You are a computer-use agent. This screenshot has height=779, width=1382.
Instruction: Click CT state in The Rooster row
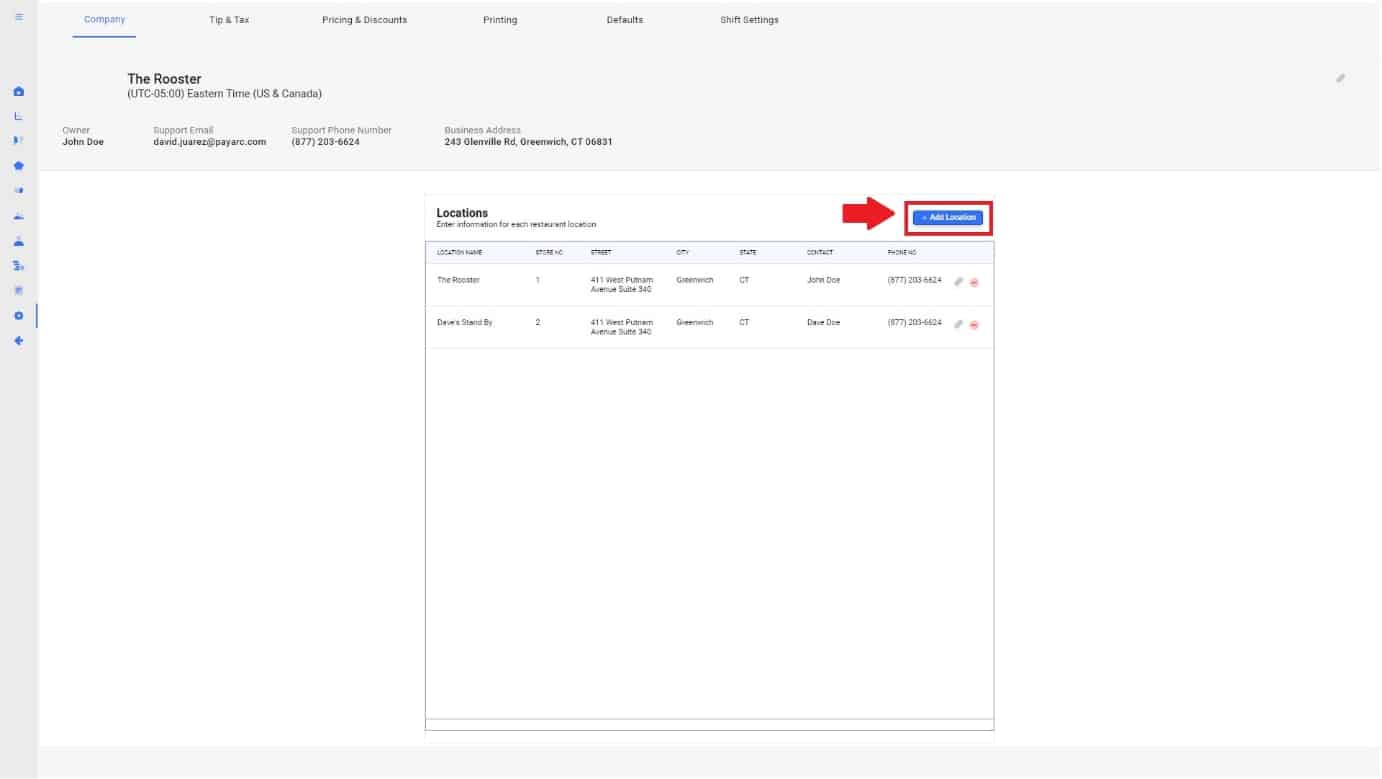(744, 280)
